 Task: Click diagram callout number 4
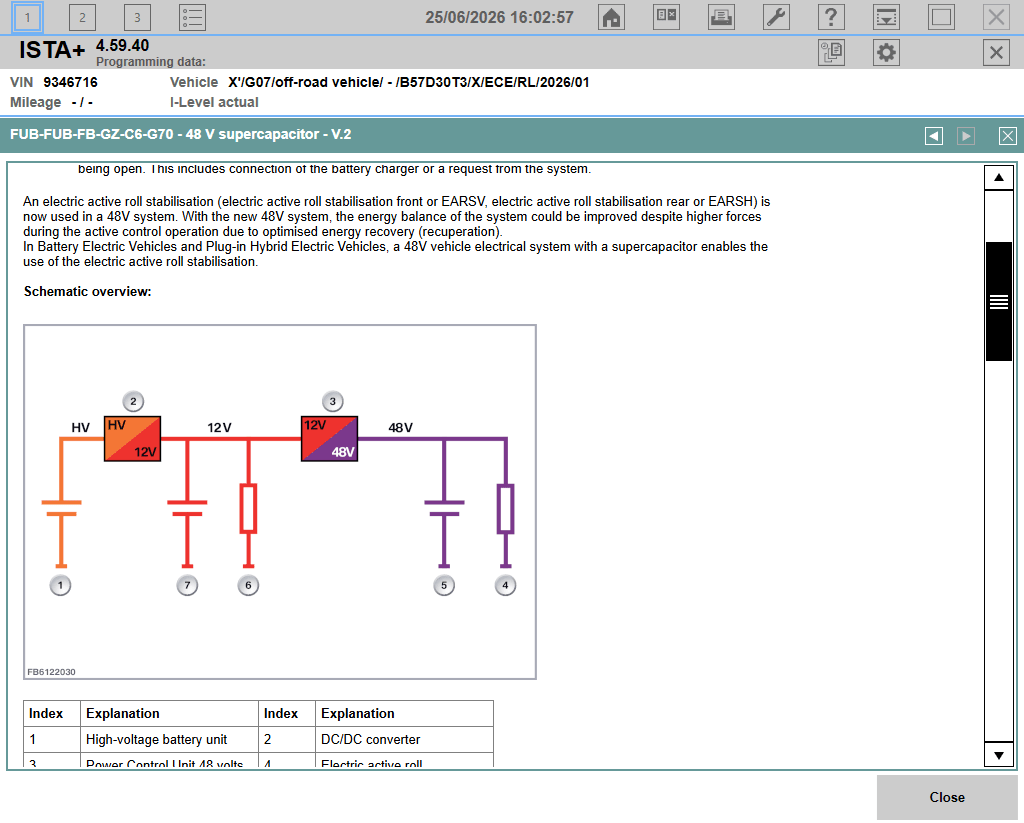(x=505, y=585)
